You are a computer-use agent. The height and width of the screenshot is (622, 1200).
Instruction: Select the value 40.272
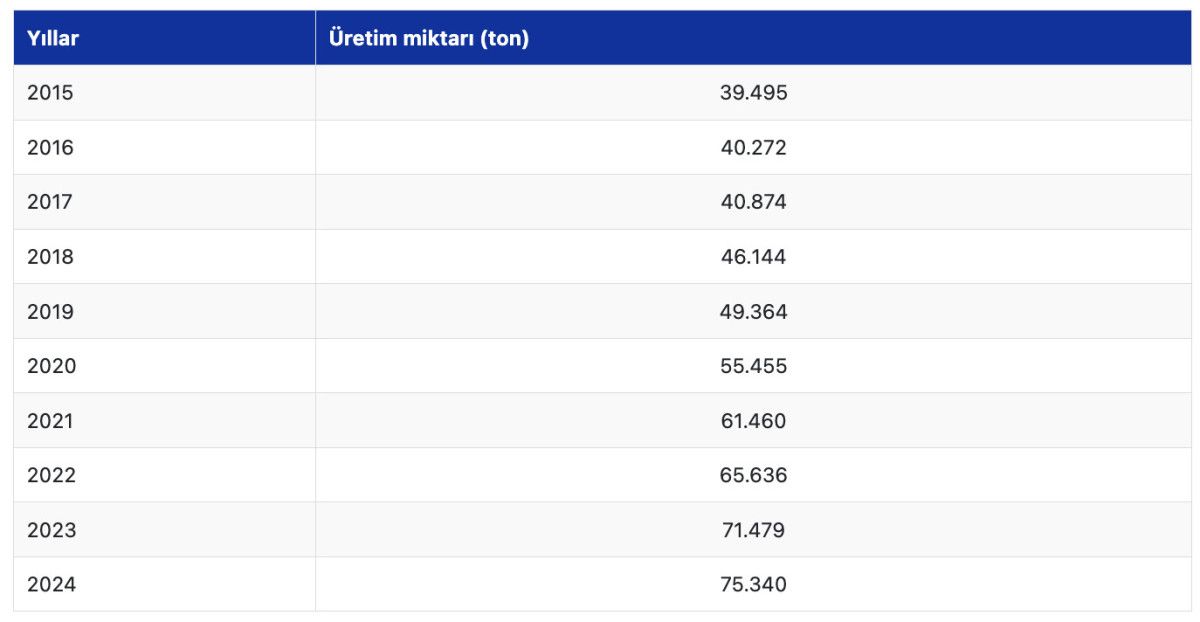point(753,148)
